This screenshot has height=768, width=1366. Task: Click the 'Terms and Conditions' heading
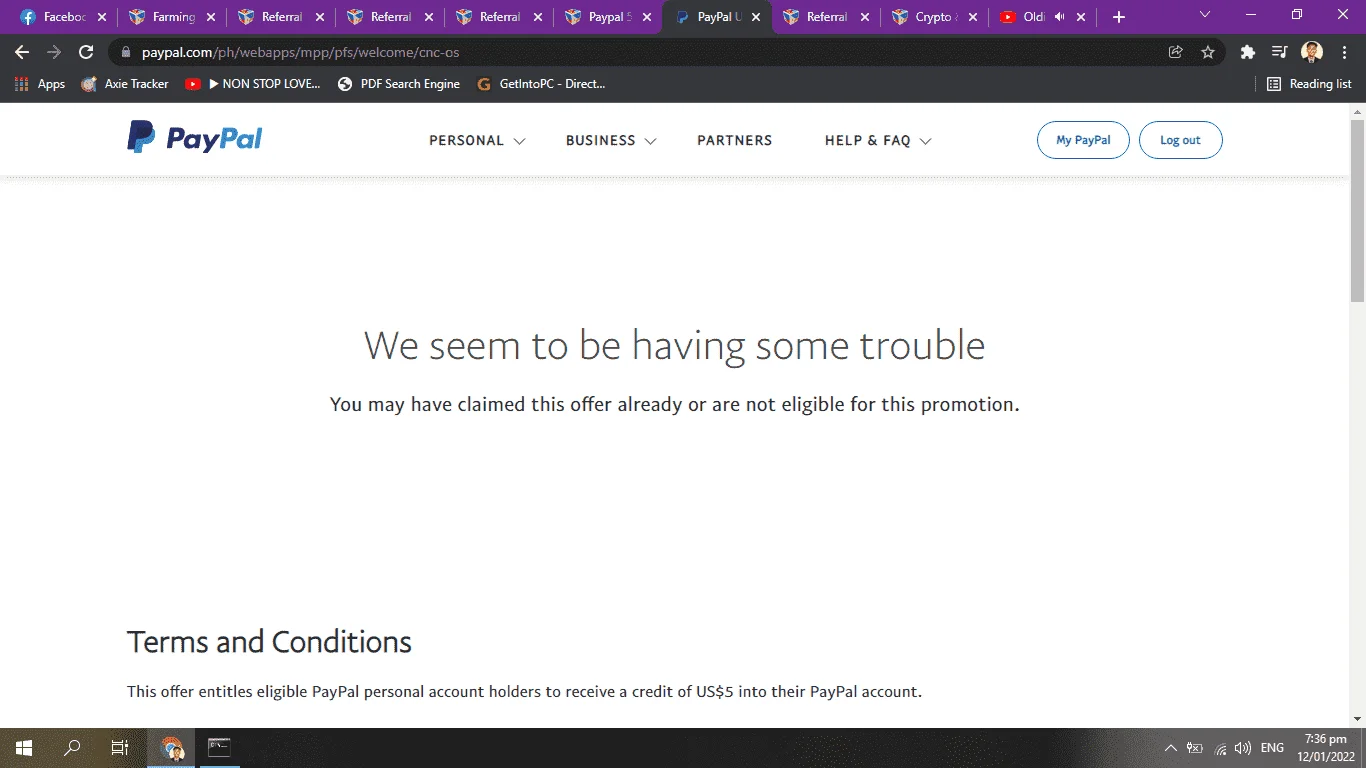(269, 641)
